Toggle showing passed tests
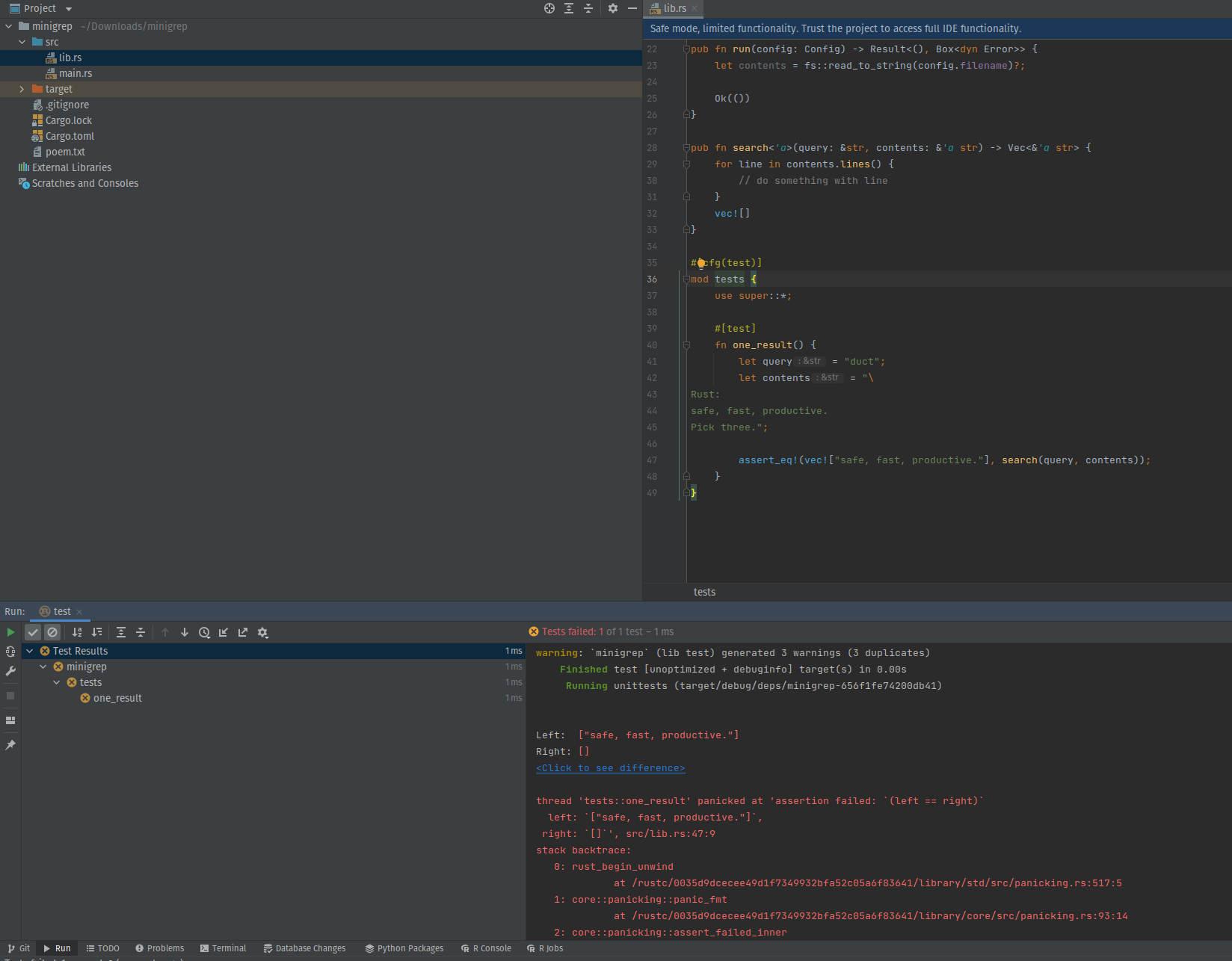 [x=33, y=631]
